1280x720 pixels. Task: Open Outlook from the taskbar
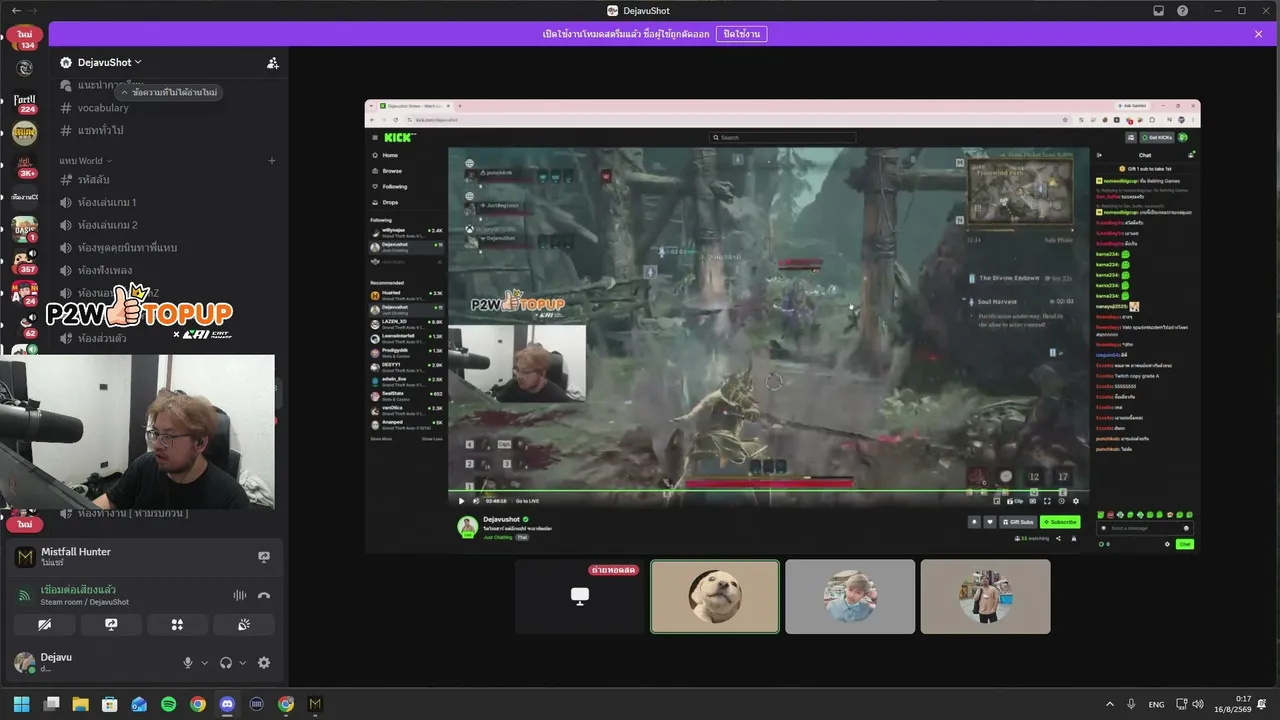(x=139, y=704)
